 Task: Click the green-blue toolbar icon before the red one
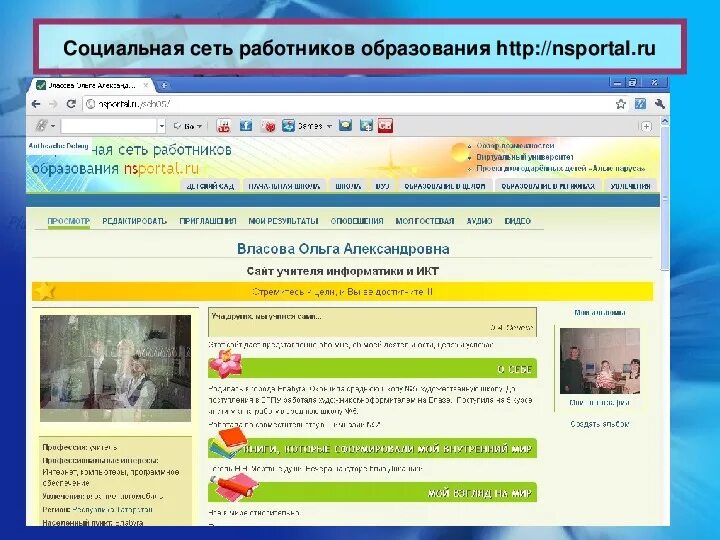[x=366, y=125]
